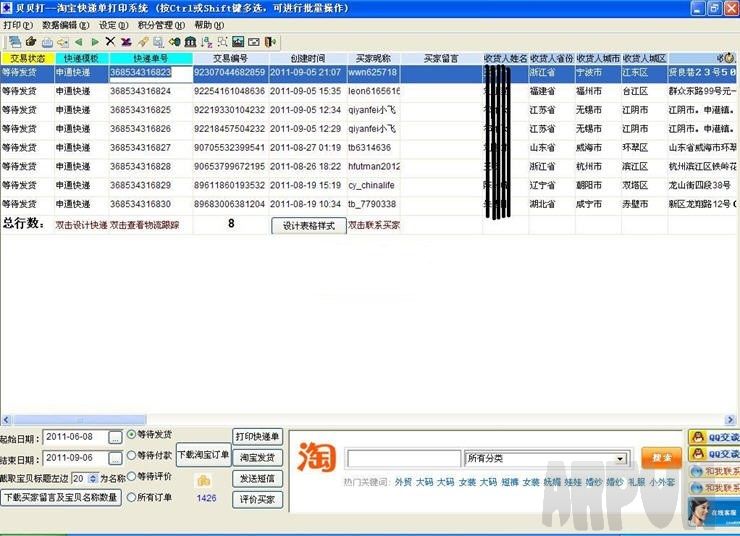This screenshot has width=740, height=536.
Task: Click the floppy disk save icon
Action: 158,42
